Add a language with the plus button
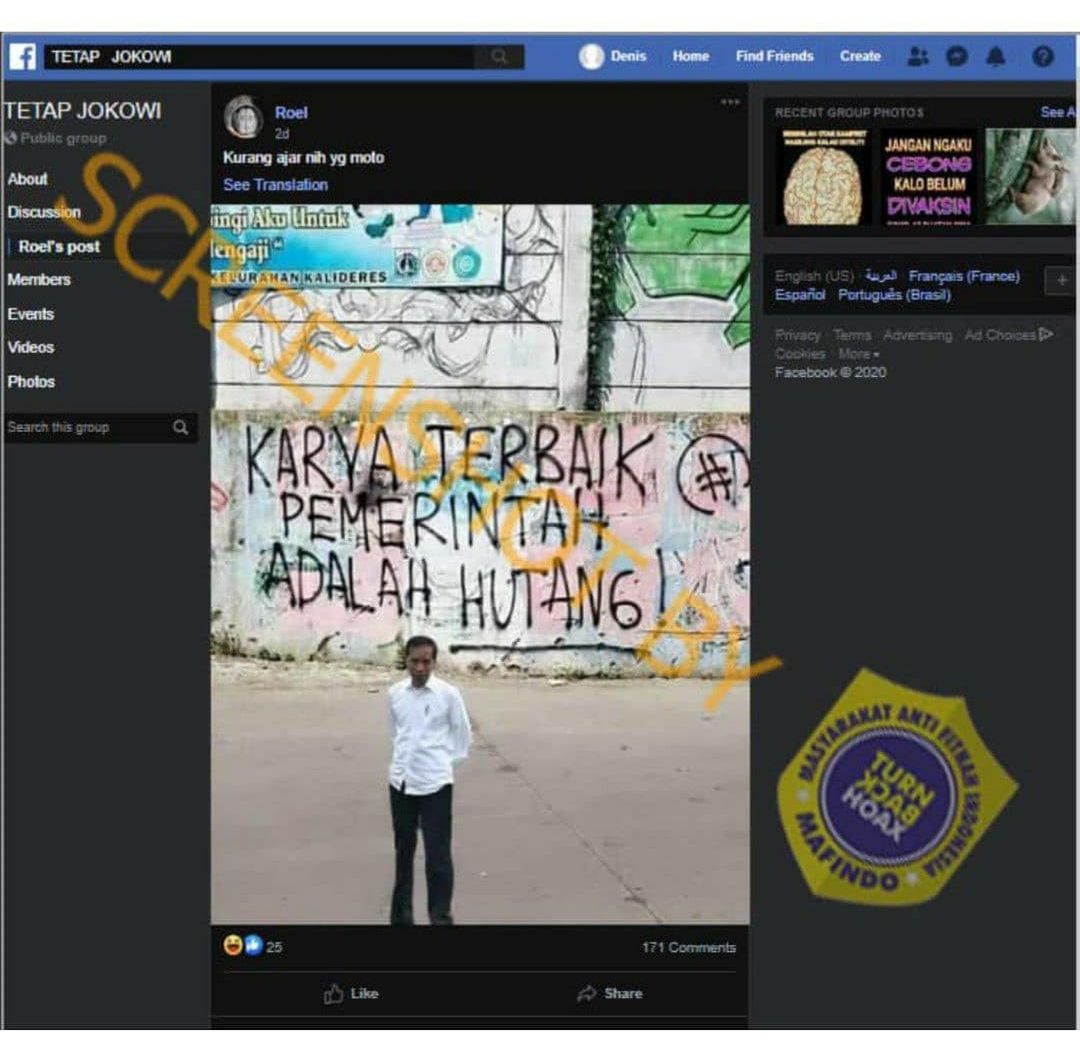This screenshot has width=1080, height=1064. pyautogui.click(x=1061, y=280)
